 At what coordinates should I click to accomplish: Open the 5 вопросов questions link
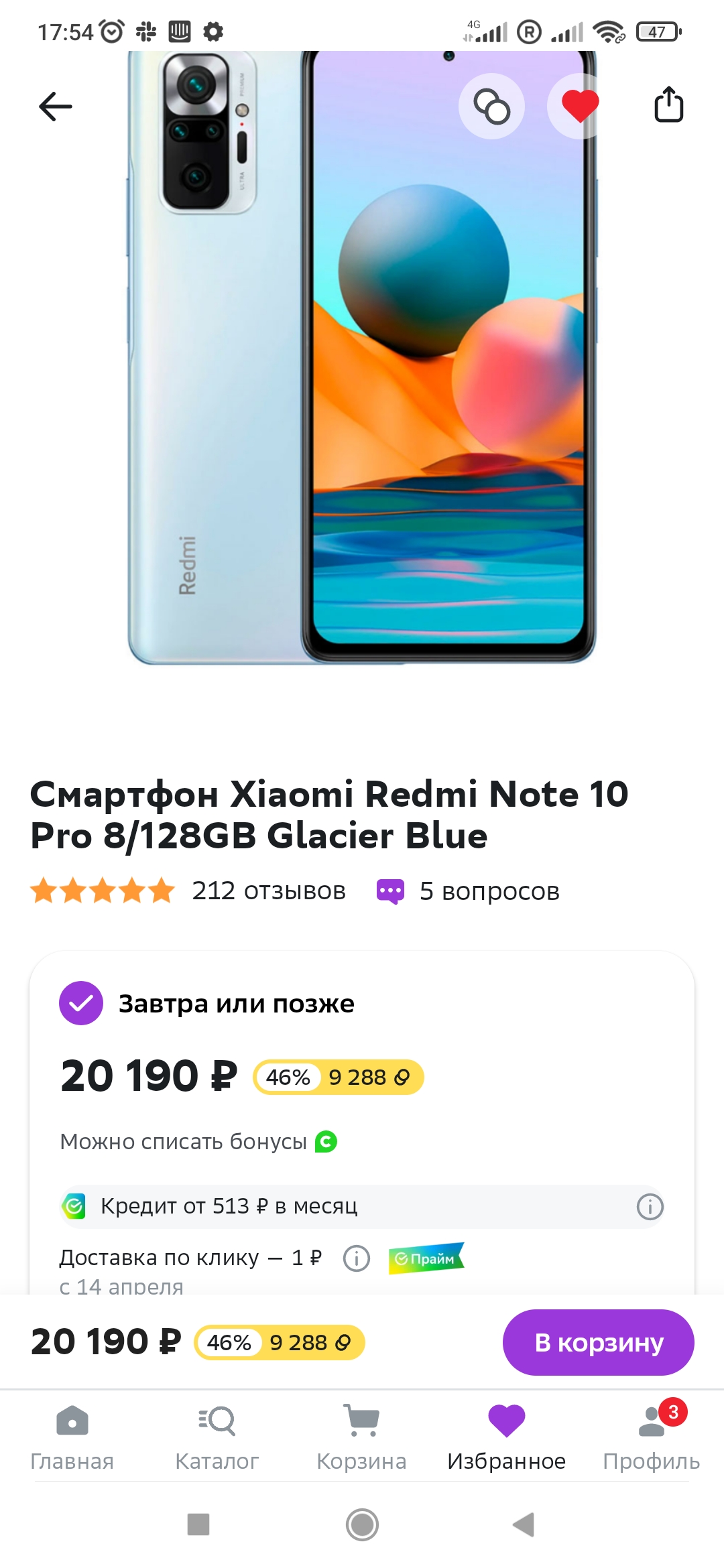click(x=489, y=891)
